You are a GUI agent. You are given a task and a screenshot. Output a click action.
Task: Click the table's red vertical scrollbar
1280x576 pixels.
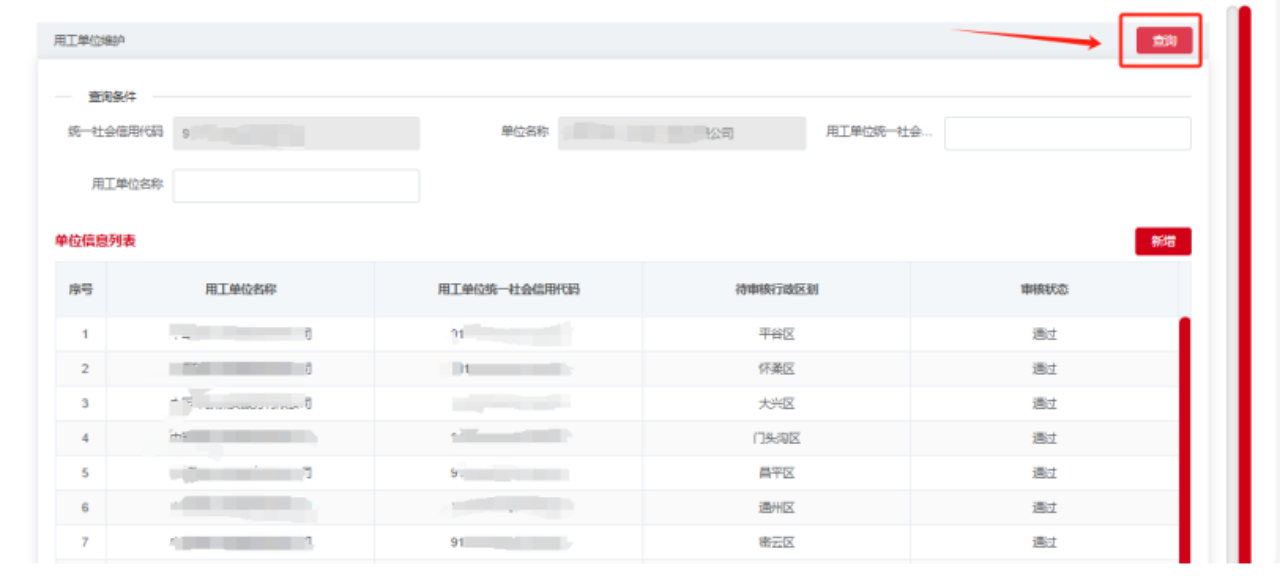click(x=1185, y=440)
